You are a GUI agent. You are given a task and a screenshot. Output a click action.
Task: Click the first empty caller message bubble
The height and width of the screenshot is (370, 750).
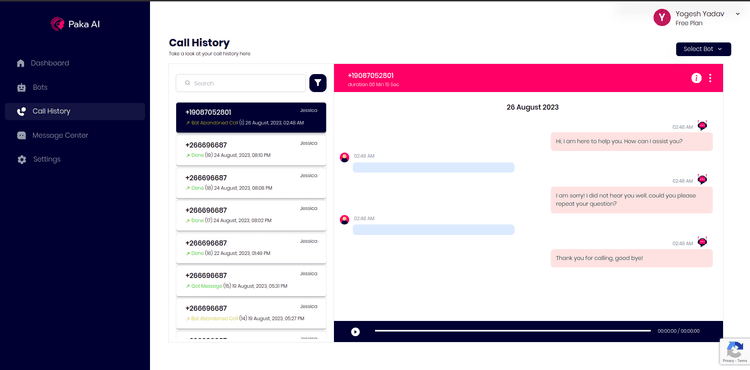coord(433,167)
